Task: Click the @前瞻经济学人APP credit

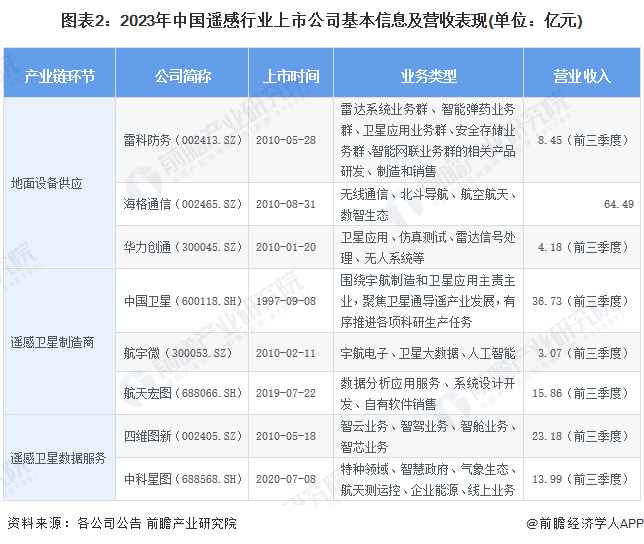Action: (x=585, y=523)
